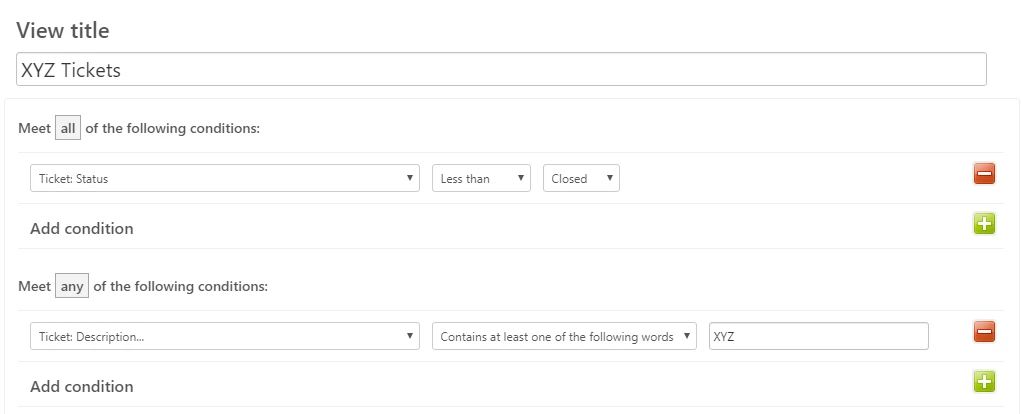Toggle the 'any' match selector

72,286
